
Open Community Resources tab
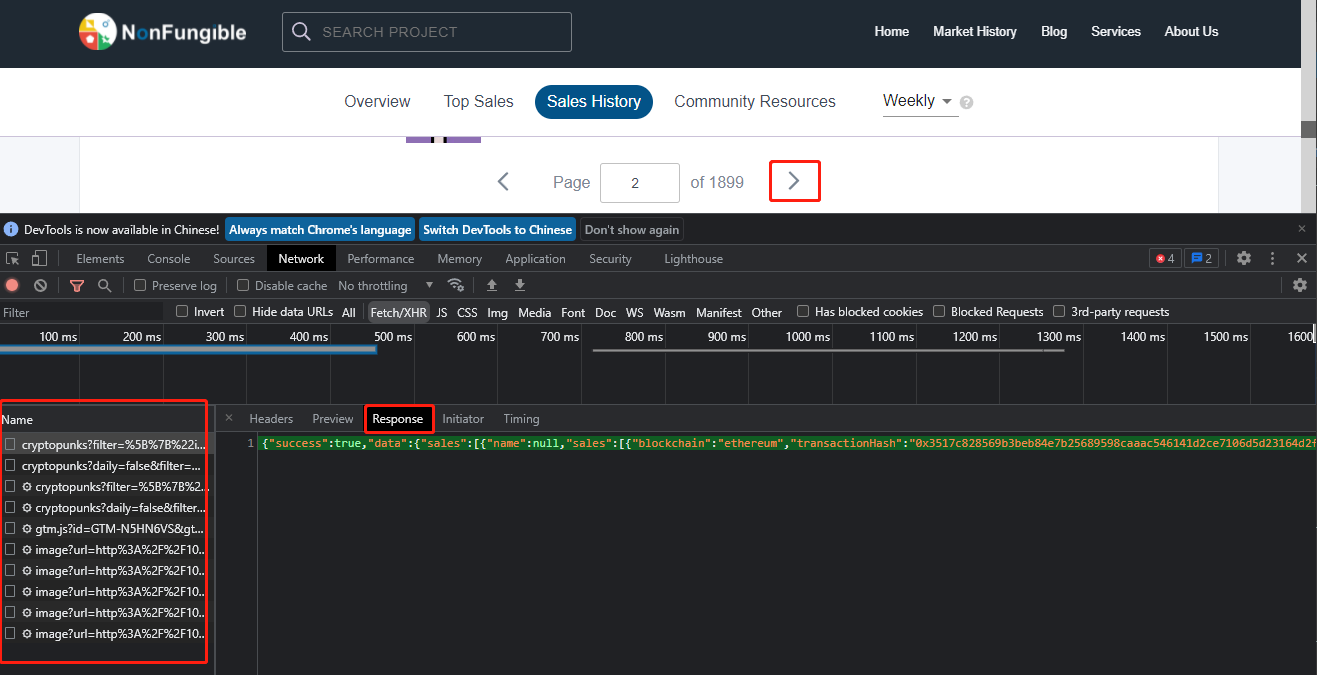(x=755, y=101)
